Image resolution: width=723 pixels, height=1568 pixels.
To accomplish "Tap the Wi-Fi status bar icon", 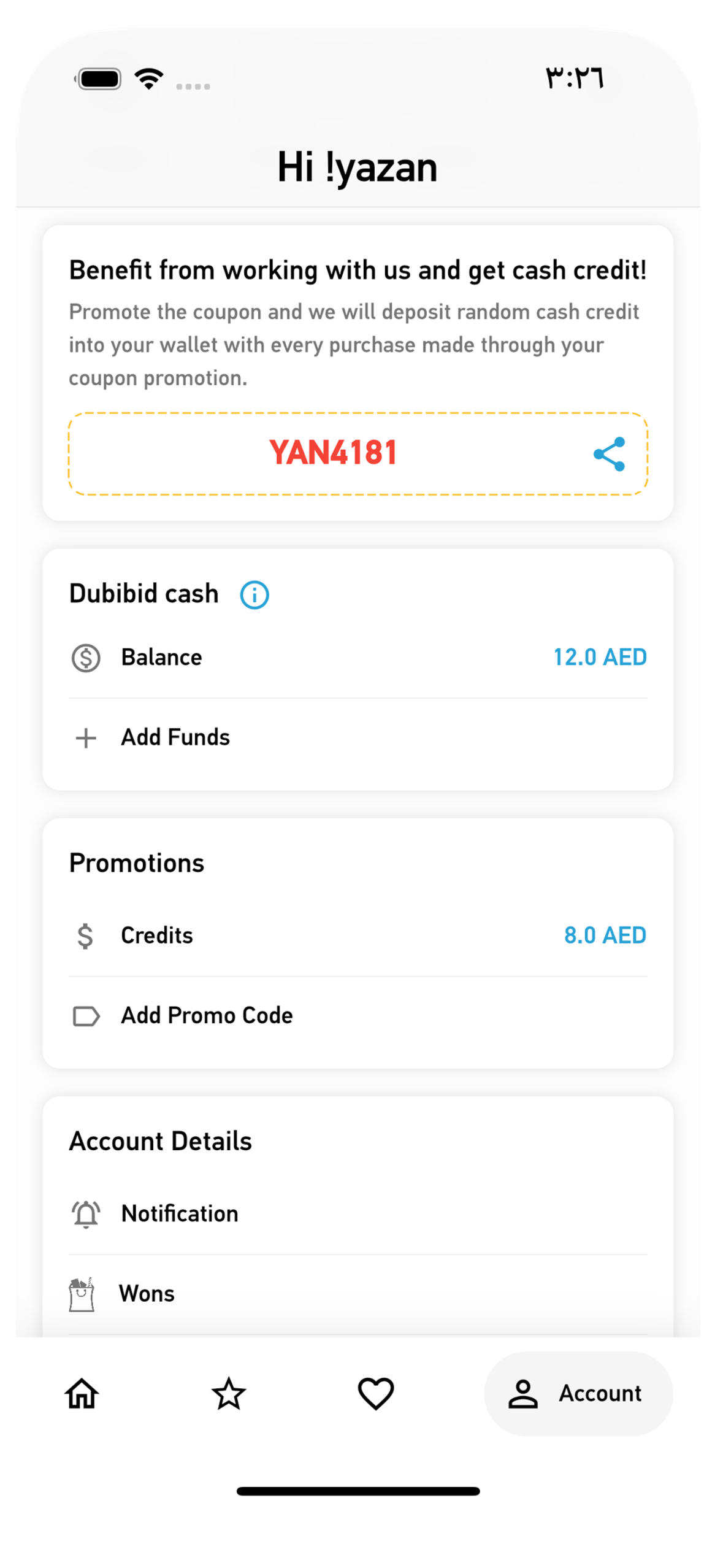I will click(x=148, y=79).
